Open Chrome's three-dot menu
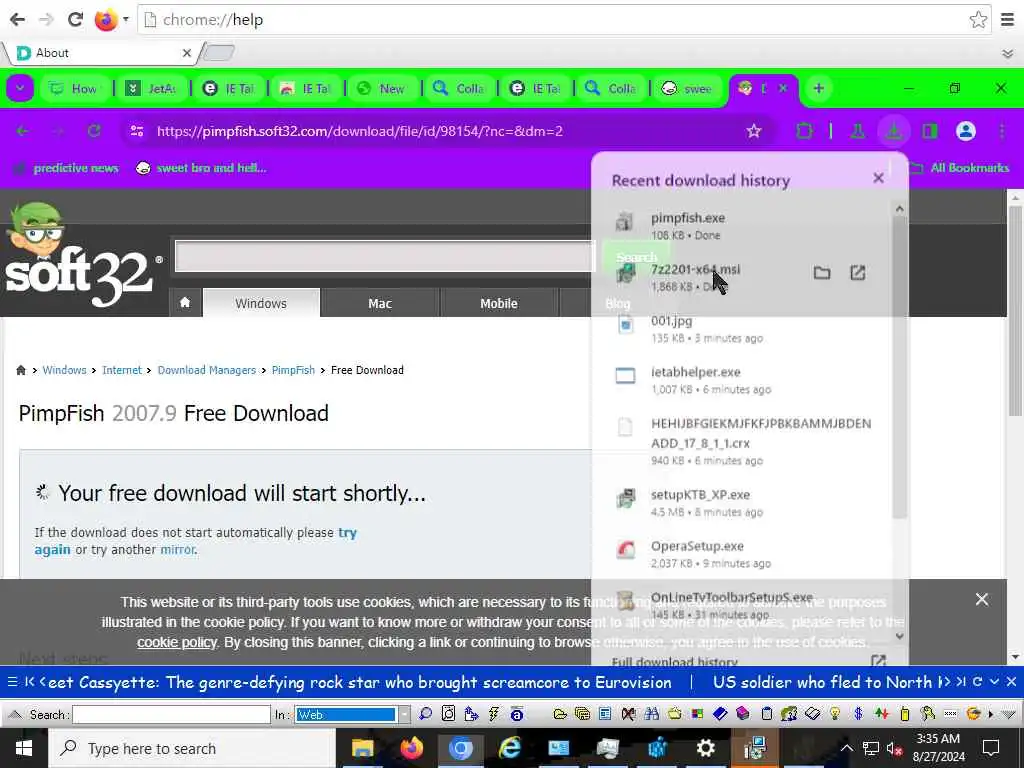 [x=1002, y=131]
